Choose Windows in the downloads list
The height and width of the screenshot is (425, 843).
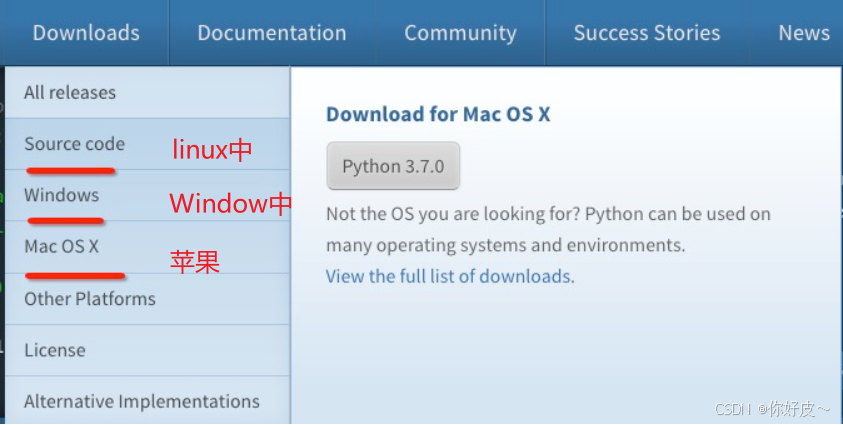(x=147, y=195)
